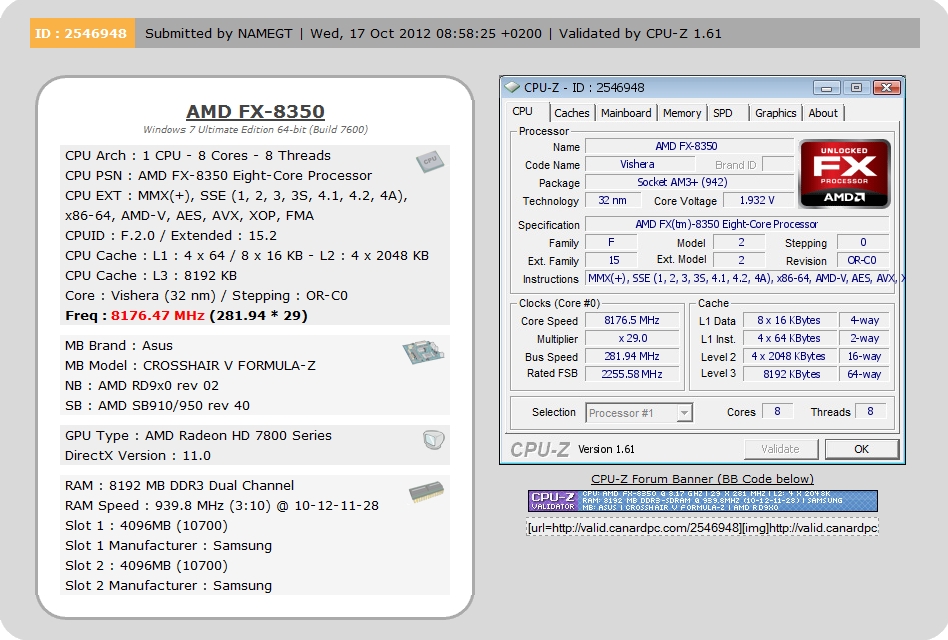This screenshot has width=948, height=640.
Task: Click the DirectX Version : 11.0 line
Action: coord(138,455)
